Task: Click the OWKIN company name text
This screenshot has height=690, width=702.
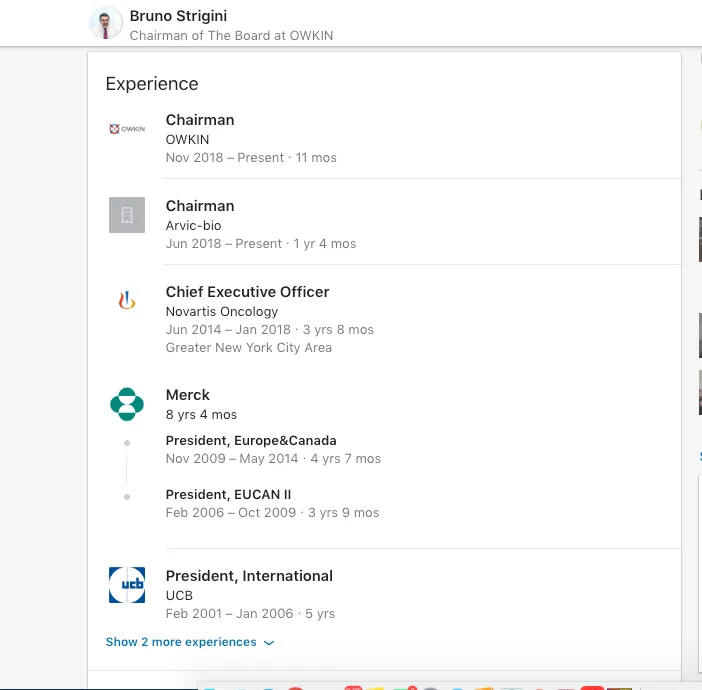Action: click(187, 140)
